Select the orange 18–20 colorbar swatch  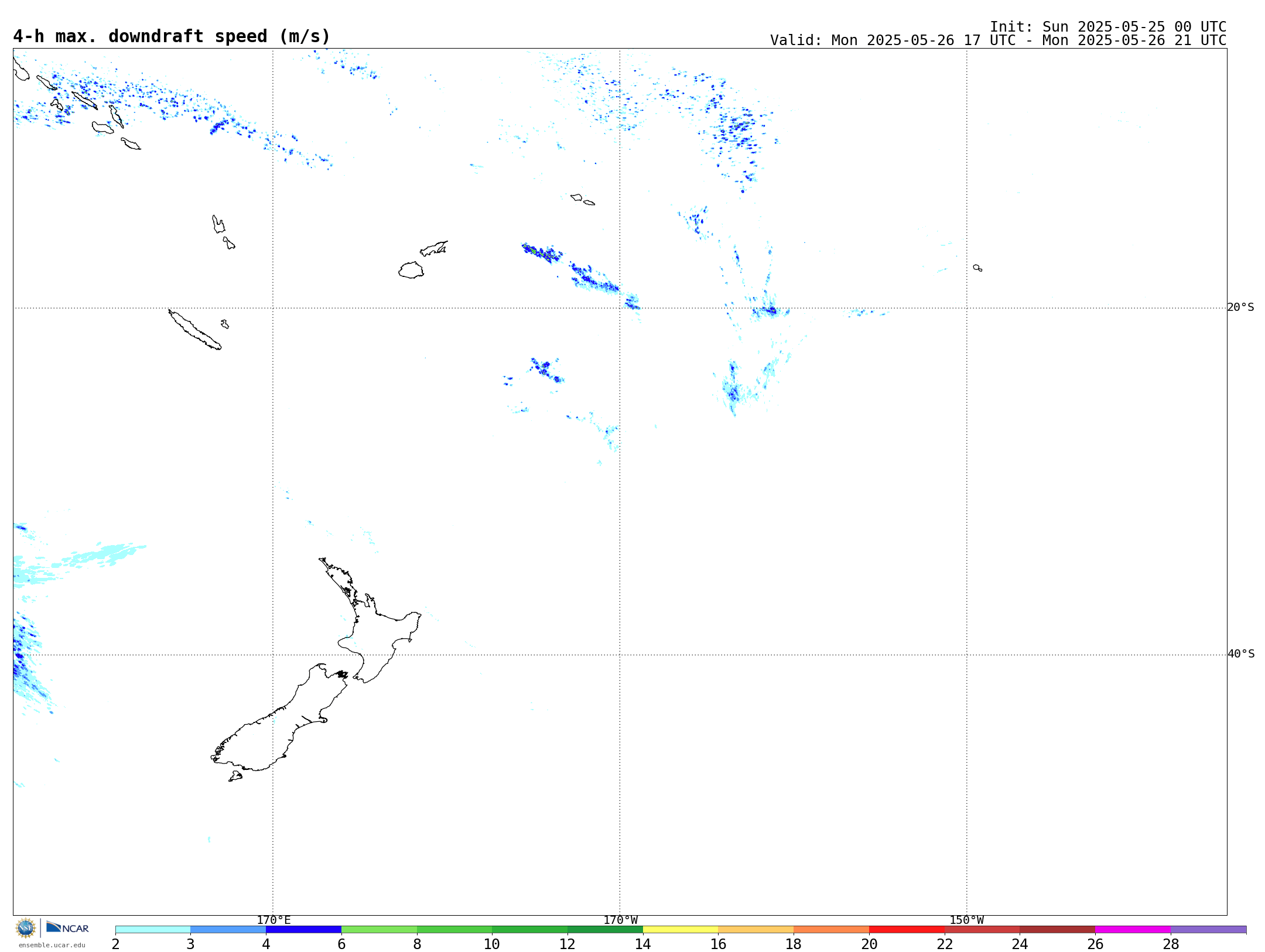pyautogui.click(x=831, y=930)
